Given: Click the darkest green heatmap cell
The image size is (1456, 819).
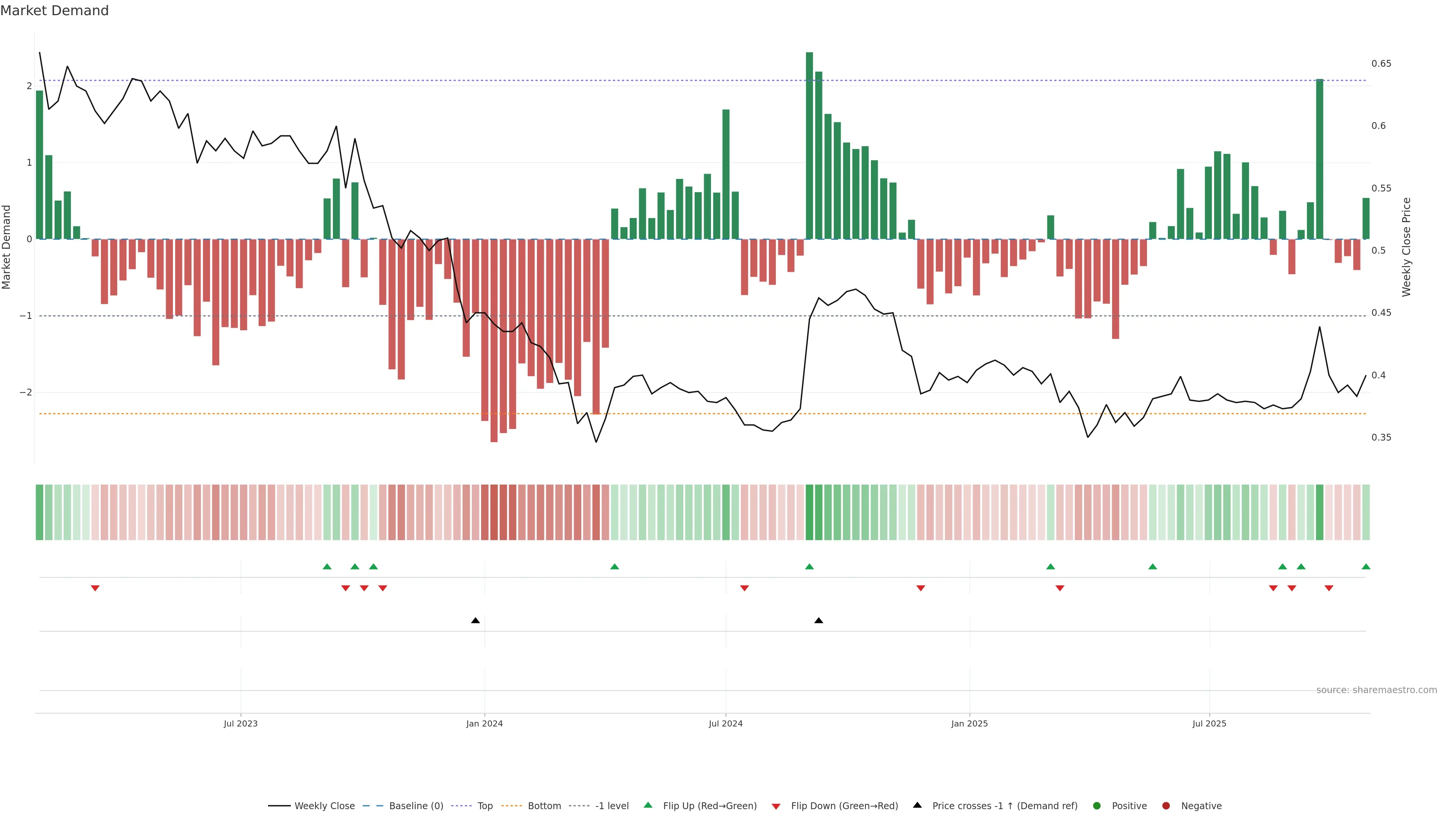Looking at the screenshot, I should 810,512.
